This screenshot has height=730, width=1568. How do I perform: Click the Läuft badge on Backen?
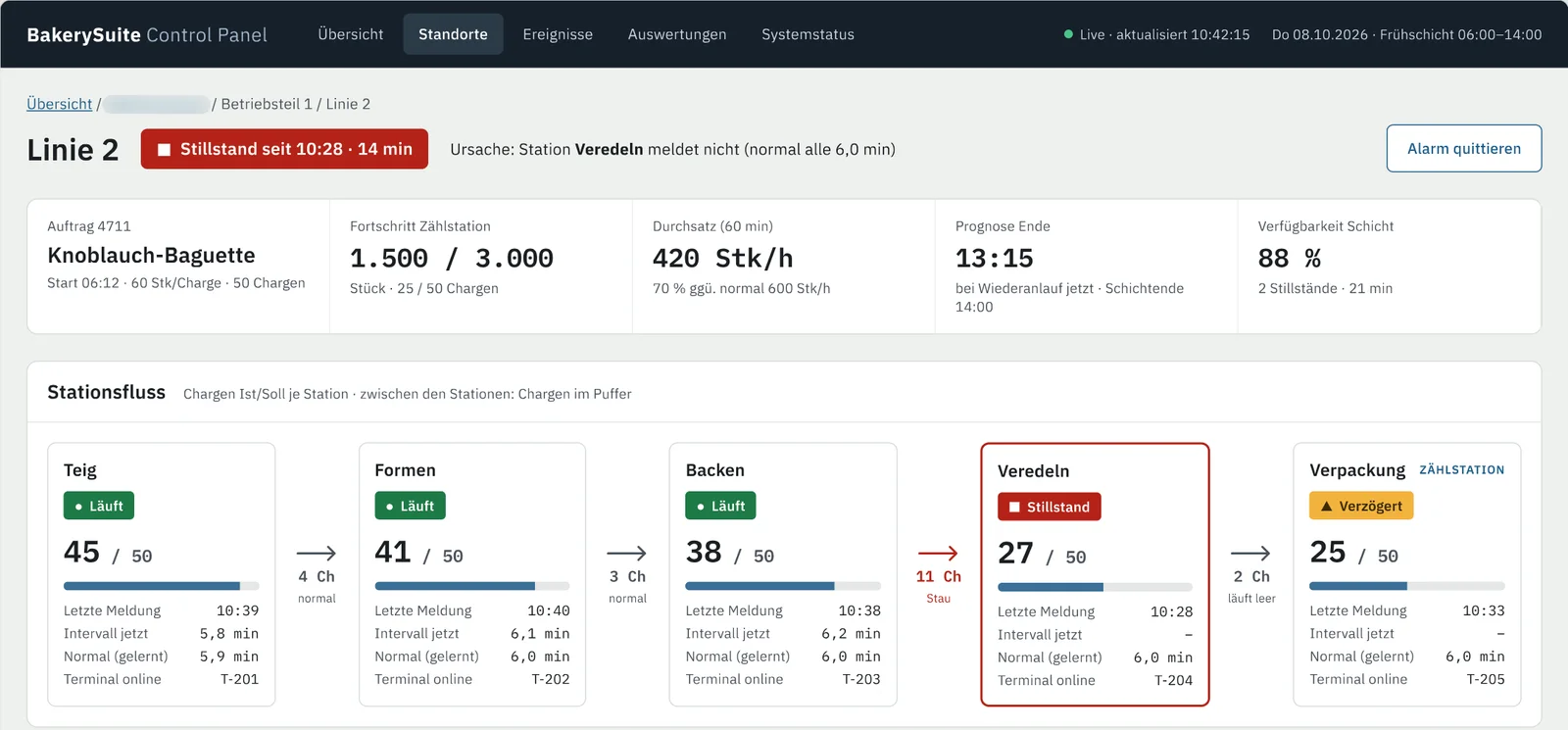tap(720, 506)
